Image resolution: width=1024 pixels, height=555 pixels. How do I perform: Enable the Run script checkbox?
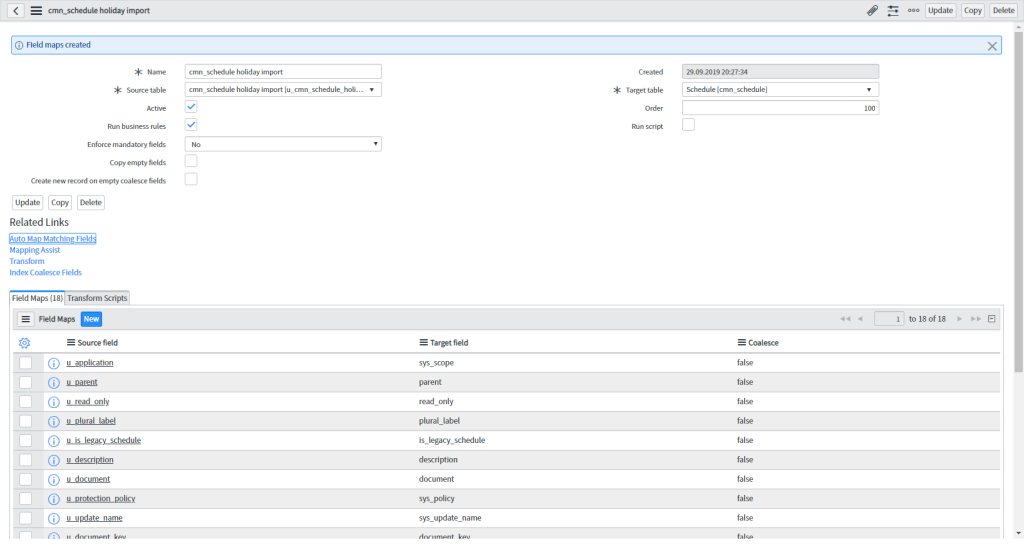click(x=688, y=125)
